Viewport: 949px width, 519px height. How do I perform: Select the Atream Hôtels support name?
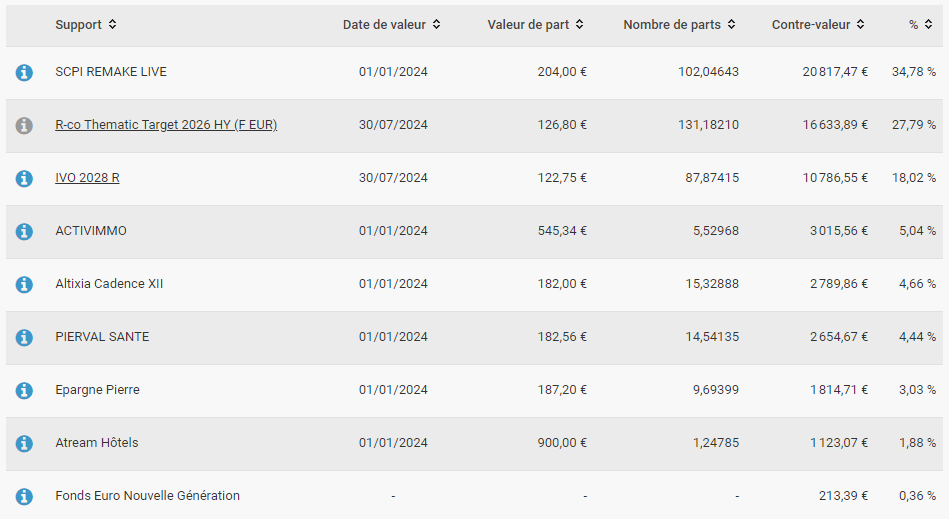[x=97, y=442]
